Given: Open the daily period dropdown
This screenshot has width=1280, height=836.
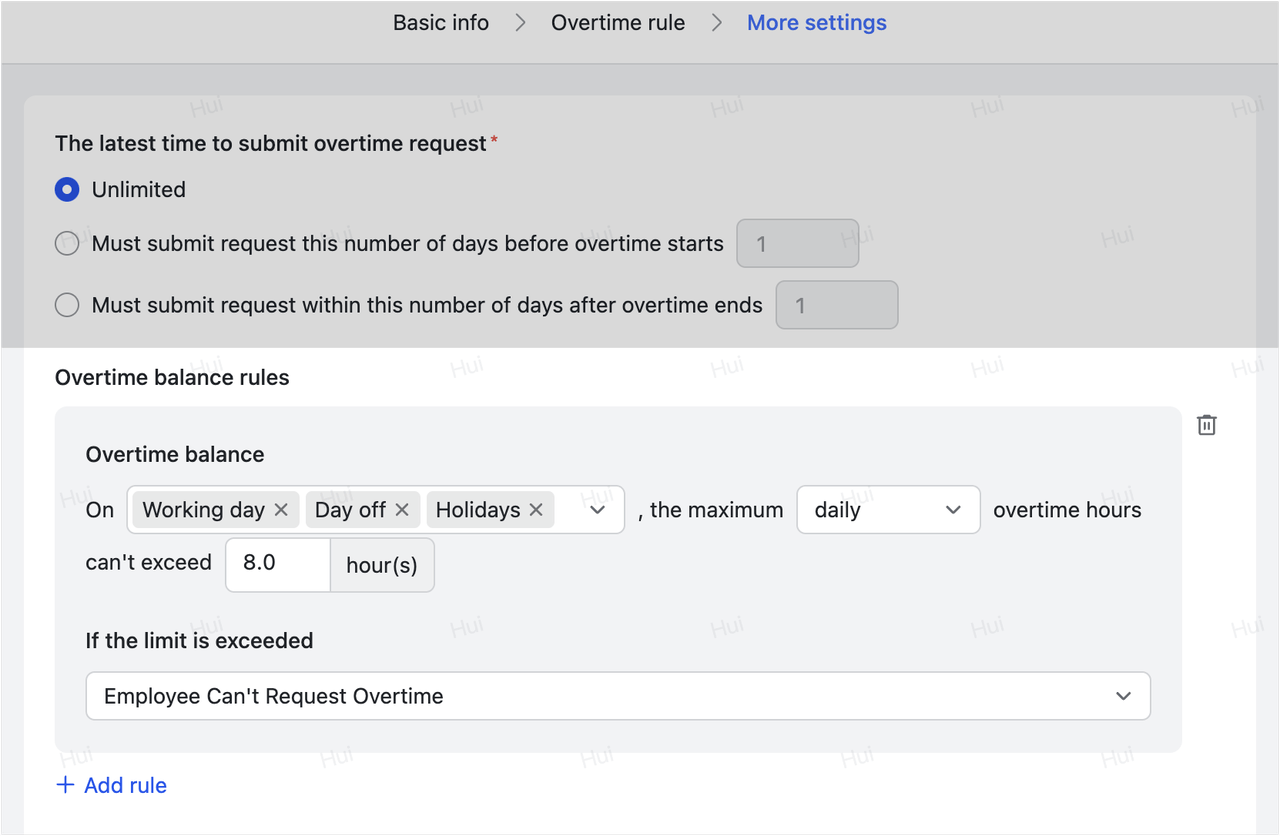Looking at the screenshot, I should 888,510.
